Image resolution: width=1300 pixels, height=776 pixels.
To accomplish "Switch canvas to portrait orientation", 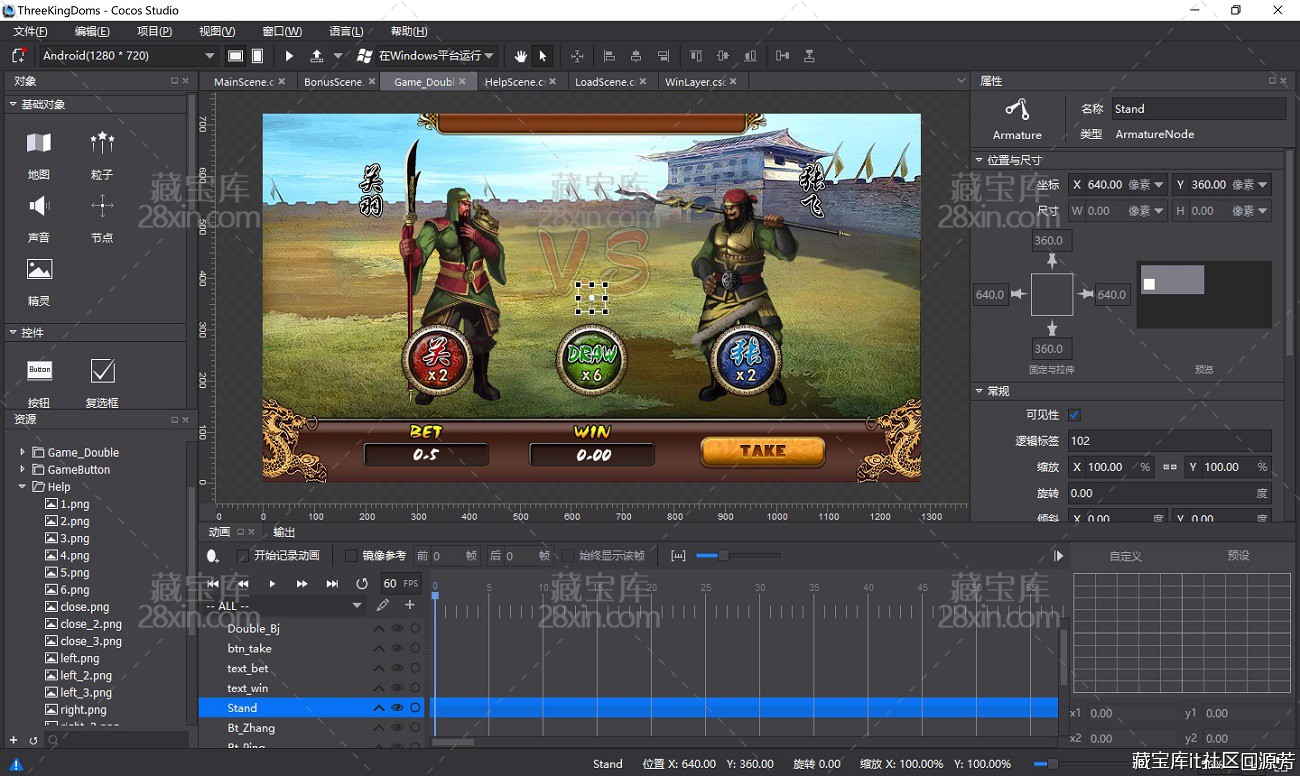I will click(257, 56).
